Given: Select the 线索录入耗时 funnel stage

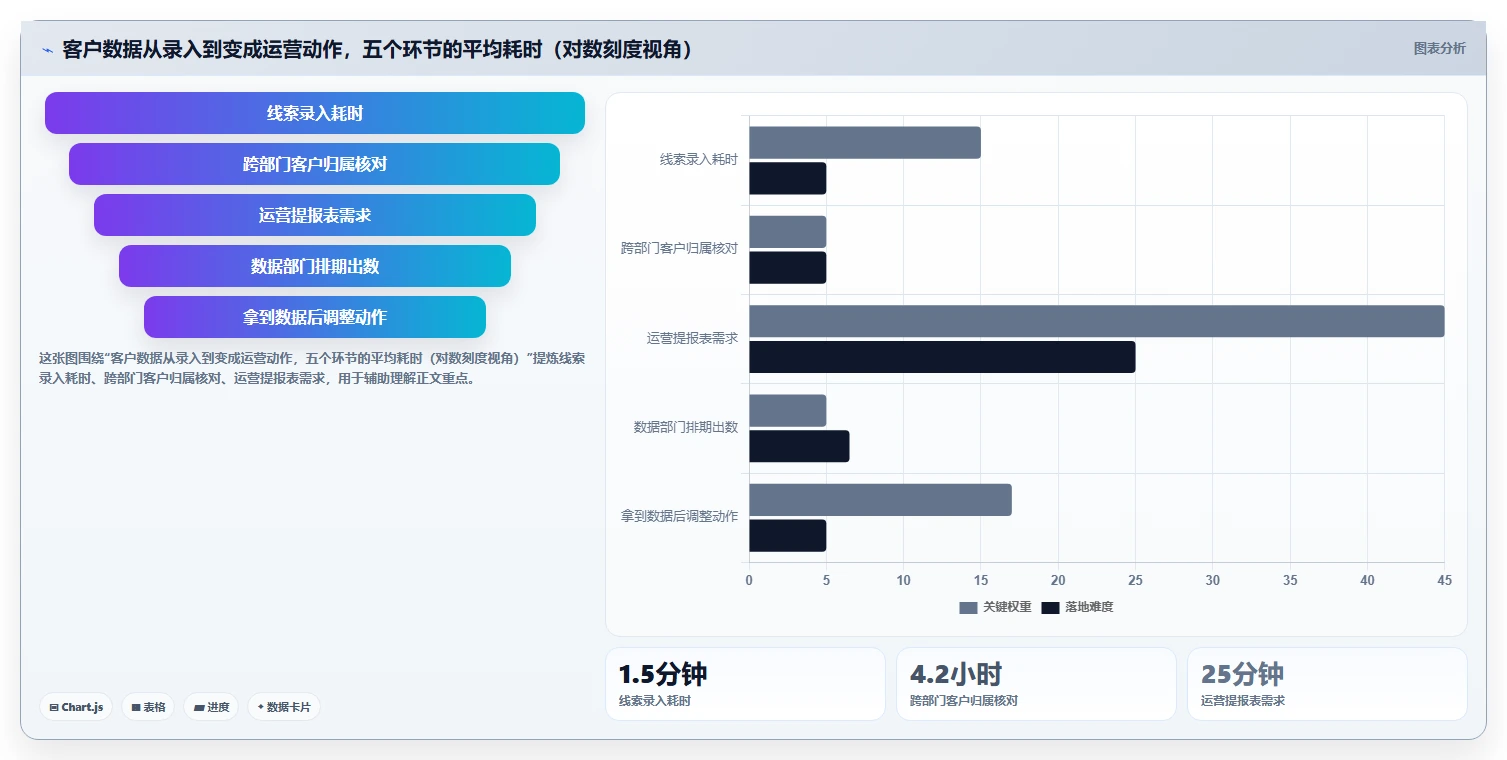Looking at the screenshot, I should [315, 113].
